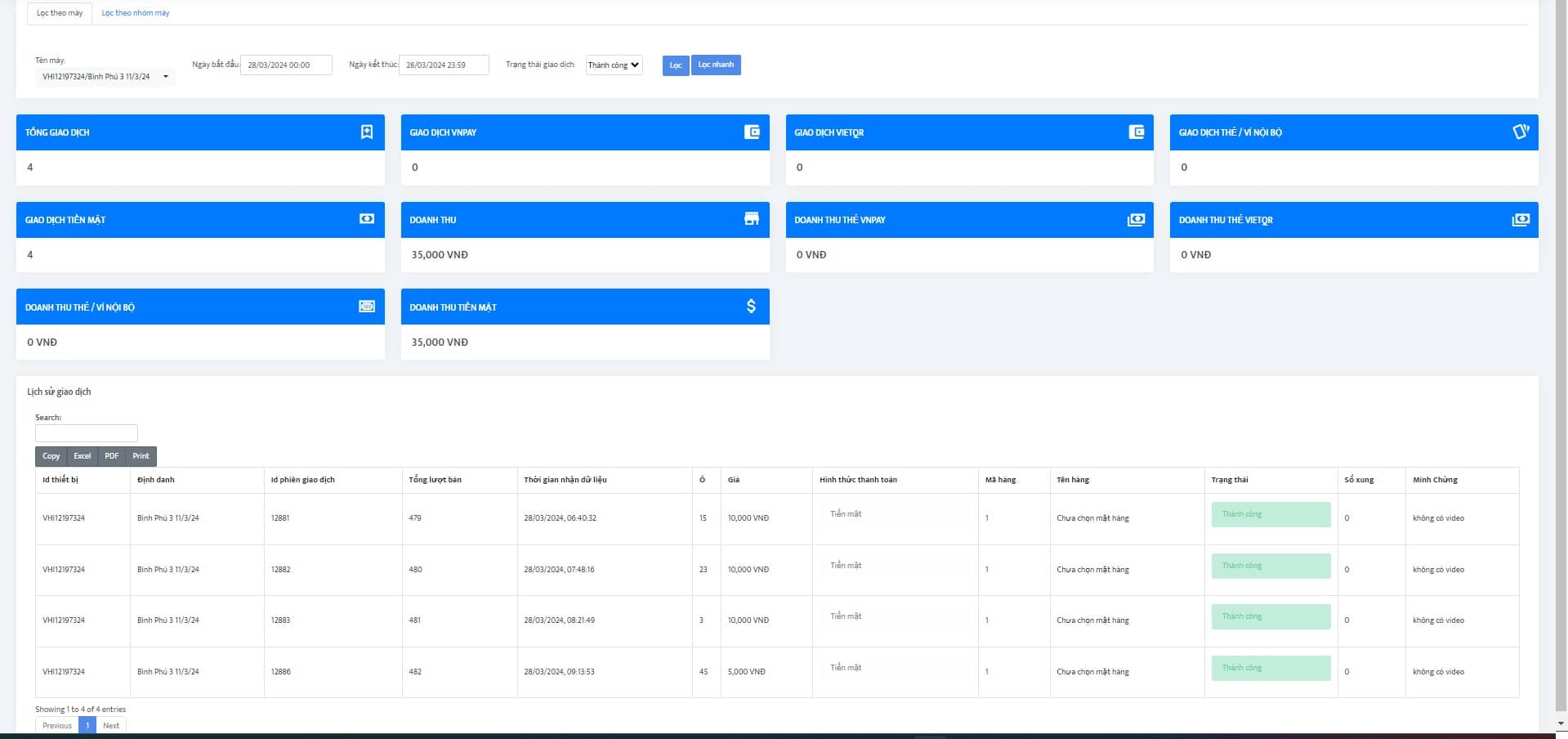The image size is (1568, 739).
Task: Switch to Lọc theo nhóm máy tab
Action: pos(135,13)
